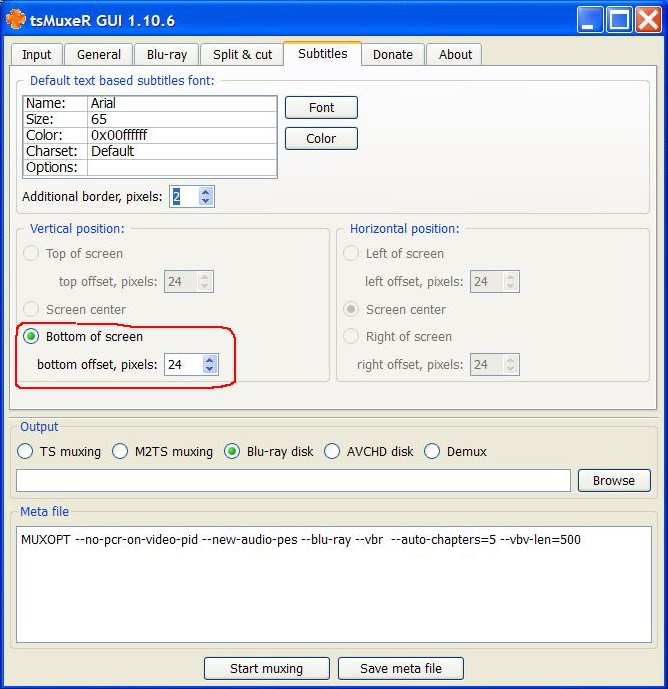
Task: Click the empty Options value cell
Action: 182,167
